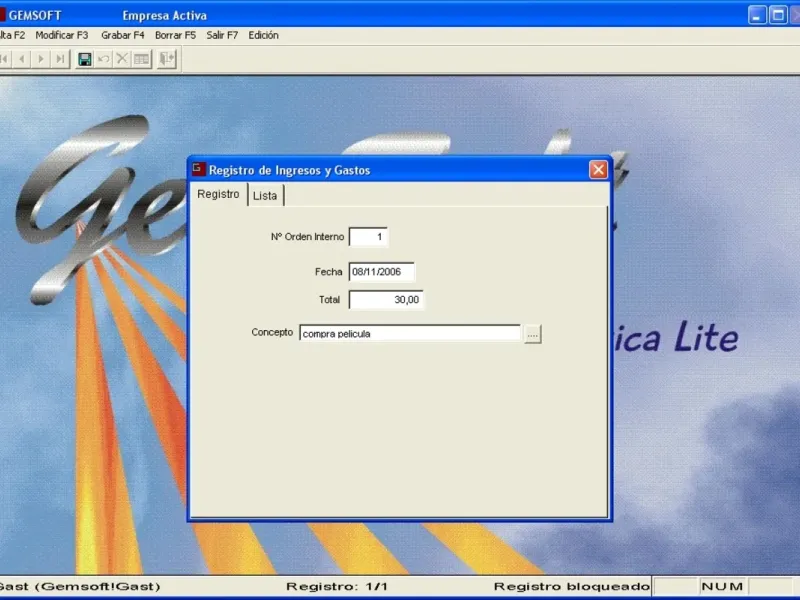The image size is (800, 600).
Task: Click the delete X toolbar icon
Action: point(122,59)
